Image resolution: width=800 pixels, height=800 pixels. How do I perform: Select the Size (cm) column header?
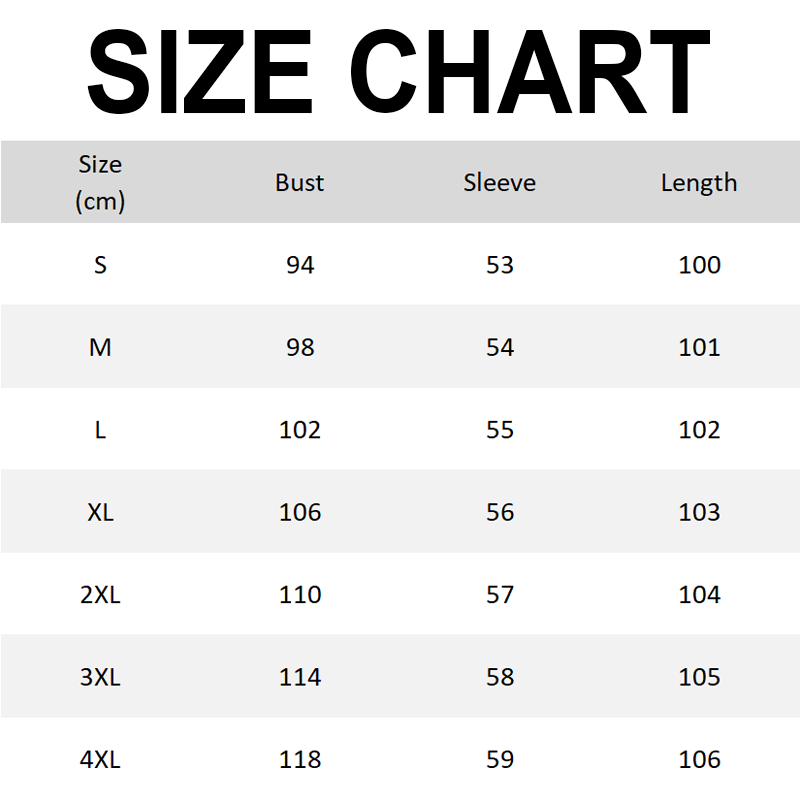click(100, 182)
